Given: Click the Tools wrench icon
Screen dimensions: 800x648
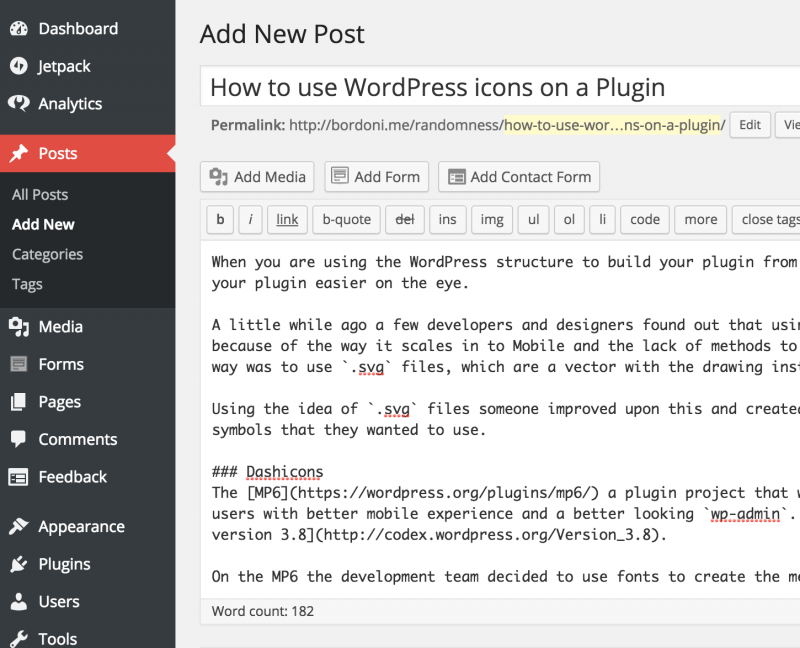Looking at the screenshot, I should click(19, 638).
